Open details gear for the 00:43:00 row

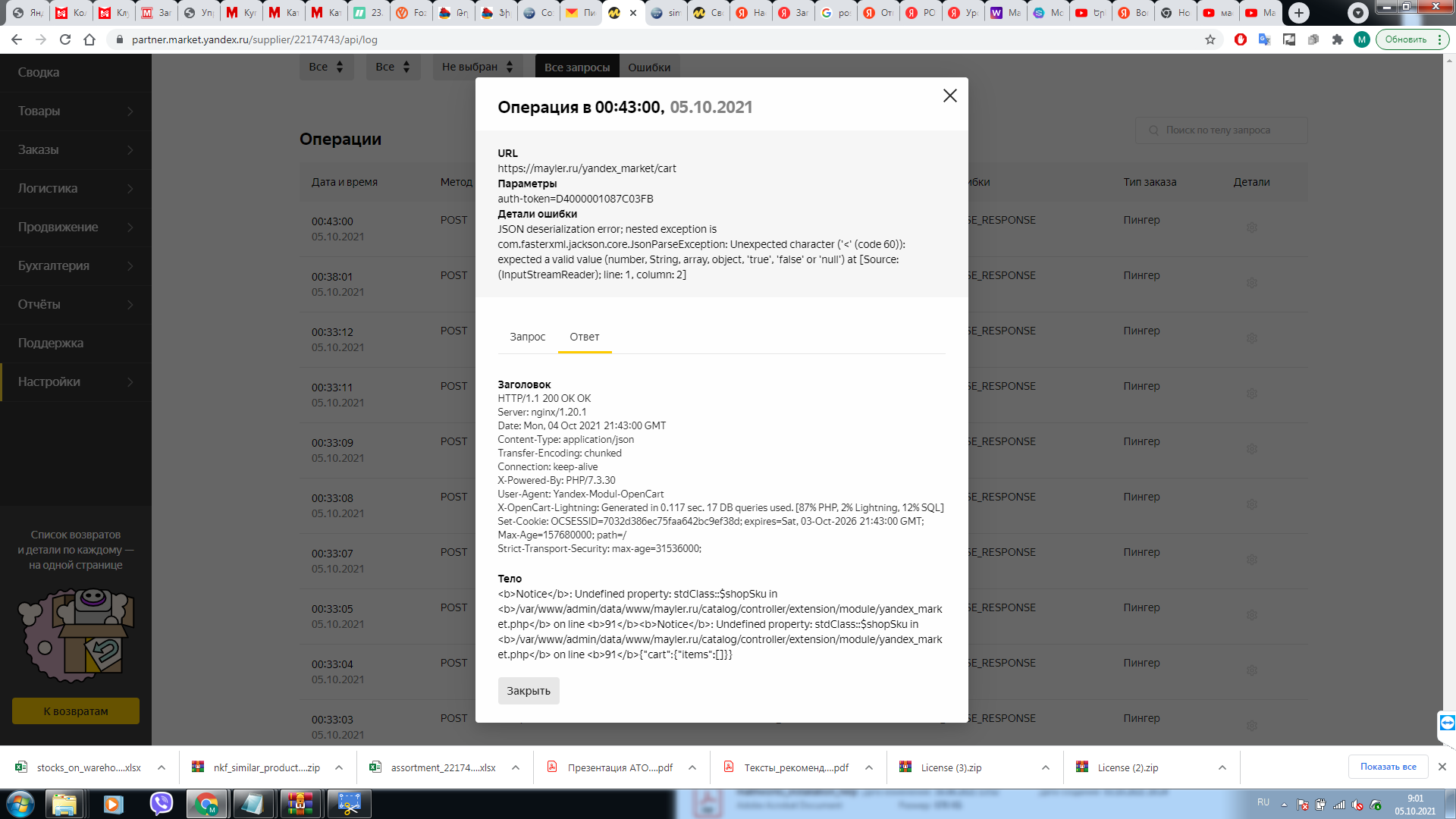[1252, 227]
